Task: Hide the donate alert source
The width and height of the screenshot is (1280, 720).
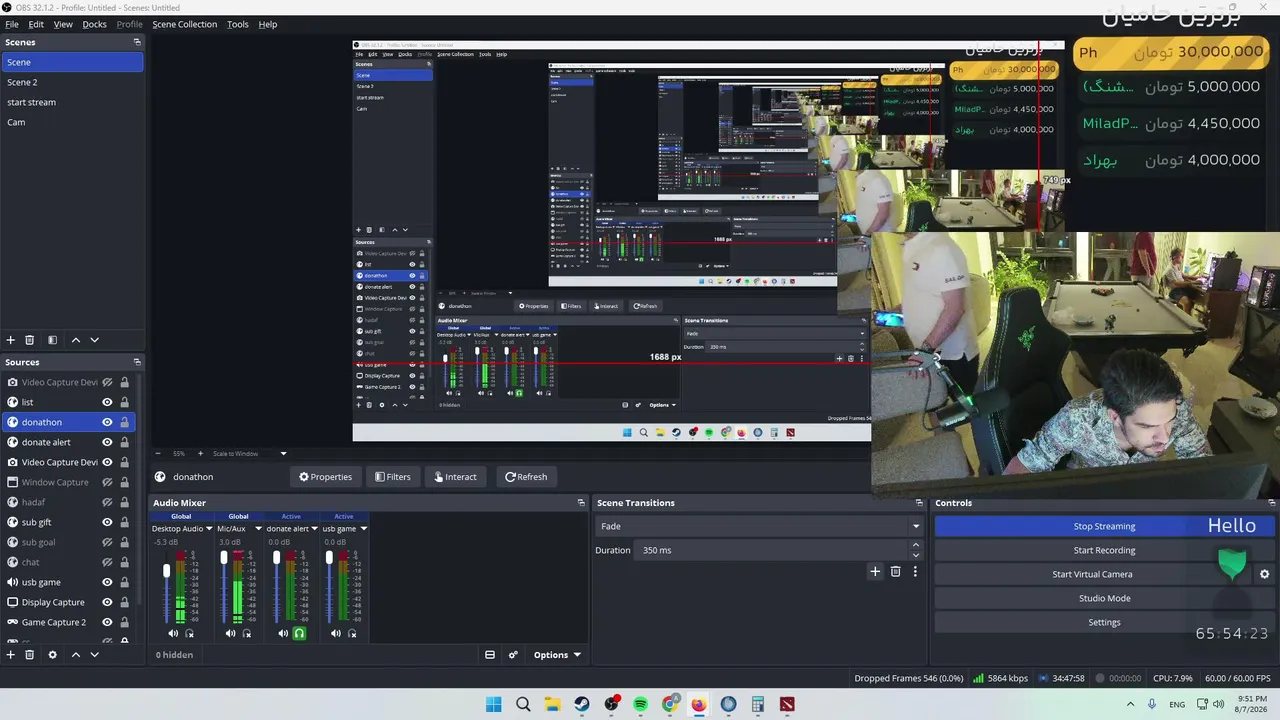Action: 107,442
